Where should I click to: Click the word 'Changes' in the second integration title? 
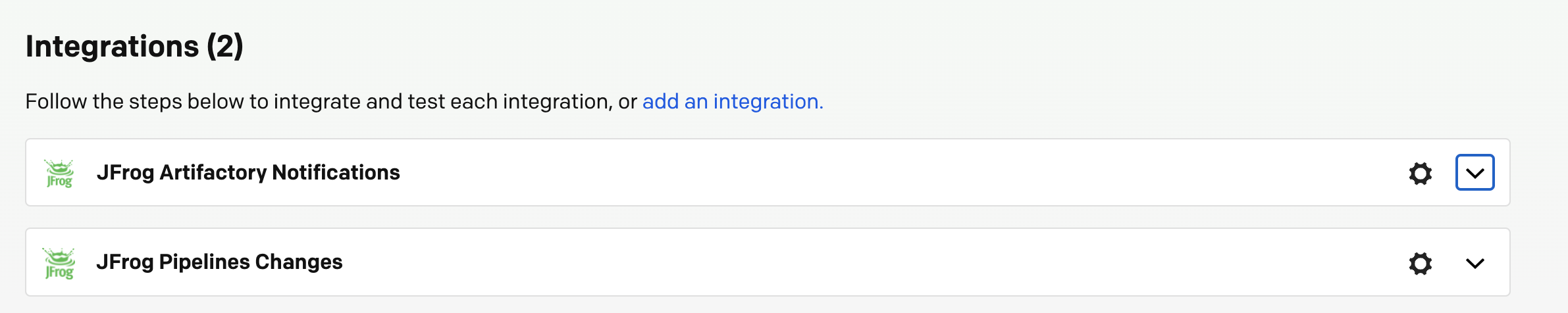[x=299, y=262]
